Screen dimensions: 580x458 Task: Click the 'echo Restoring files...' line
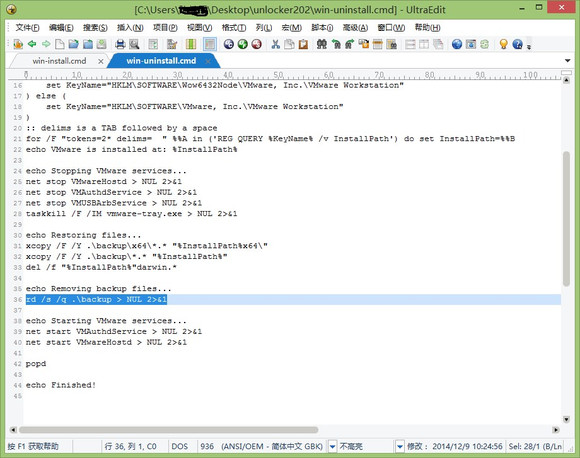point(83,235)
